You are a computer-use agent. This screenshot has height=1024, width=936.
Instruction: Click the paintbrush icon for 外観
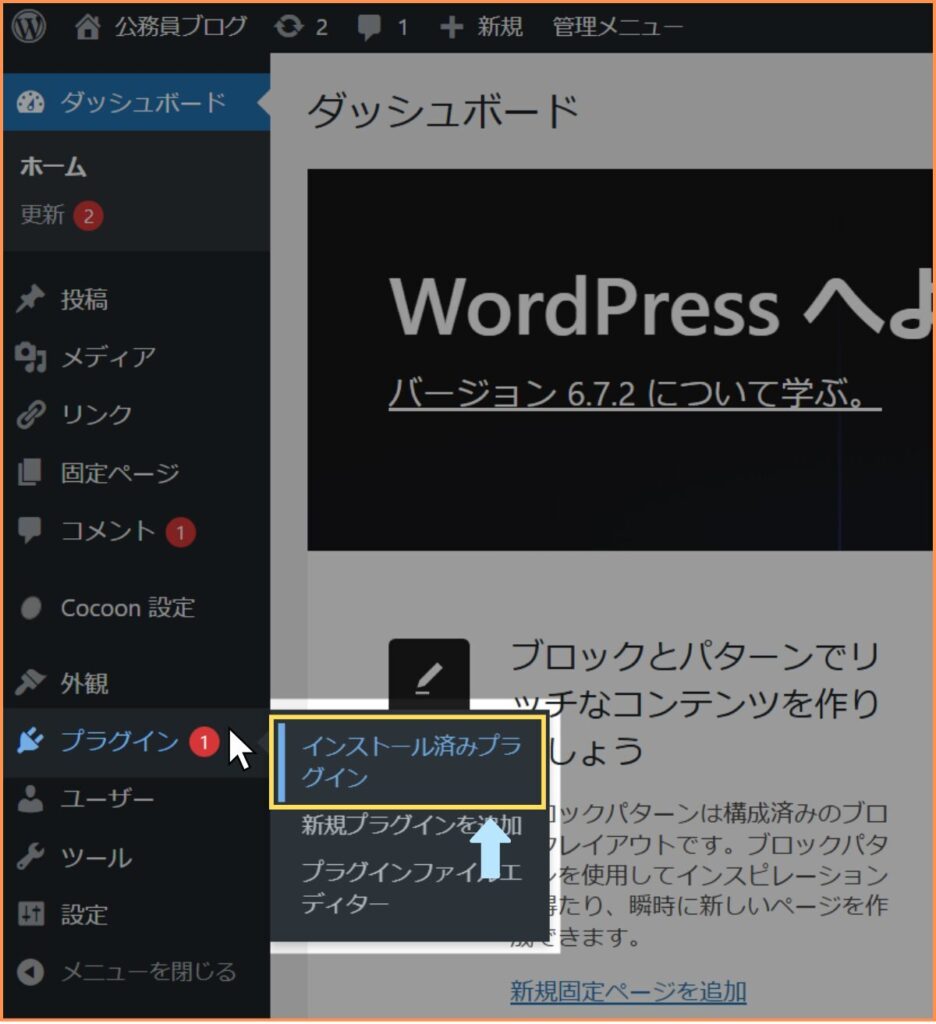click(x=30, y=683)
